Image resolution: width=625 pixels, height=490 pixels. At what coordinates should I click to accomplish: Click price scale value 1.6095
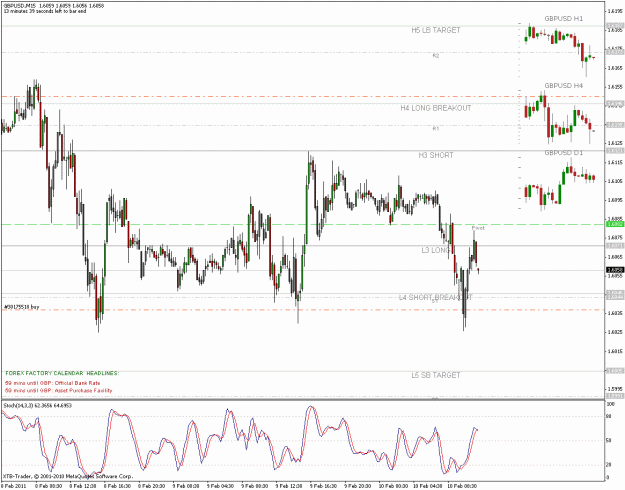615,200
